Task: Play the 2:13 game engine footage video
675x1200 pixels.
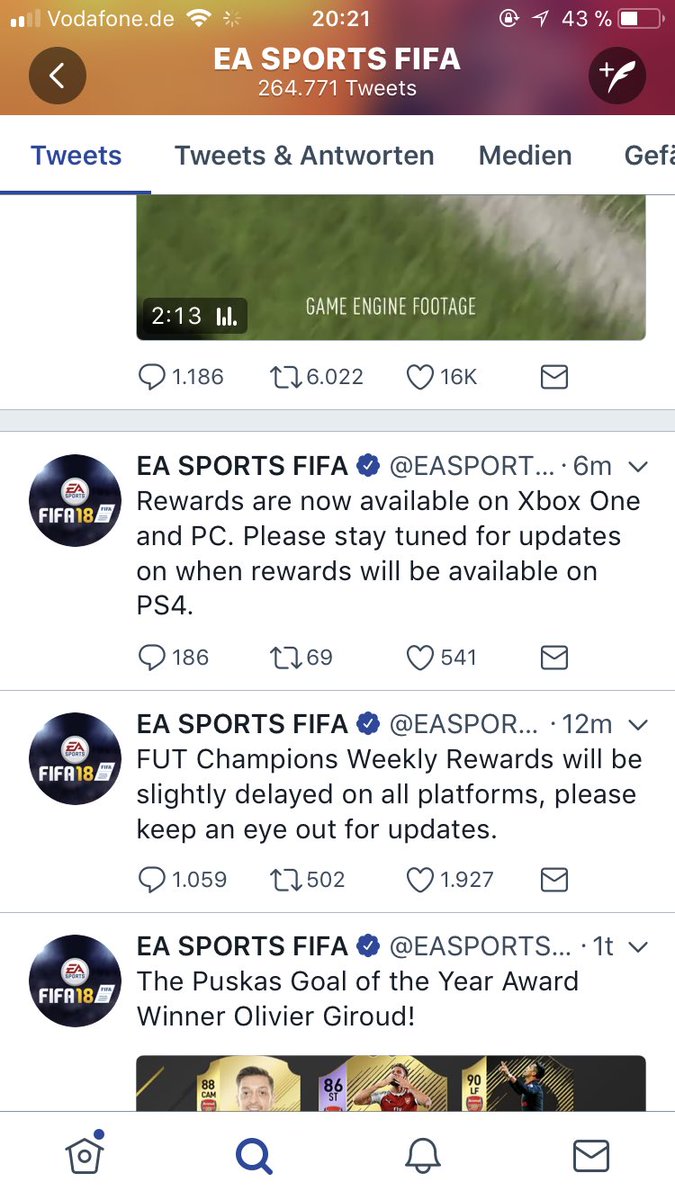Action: tap(391, 267)
